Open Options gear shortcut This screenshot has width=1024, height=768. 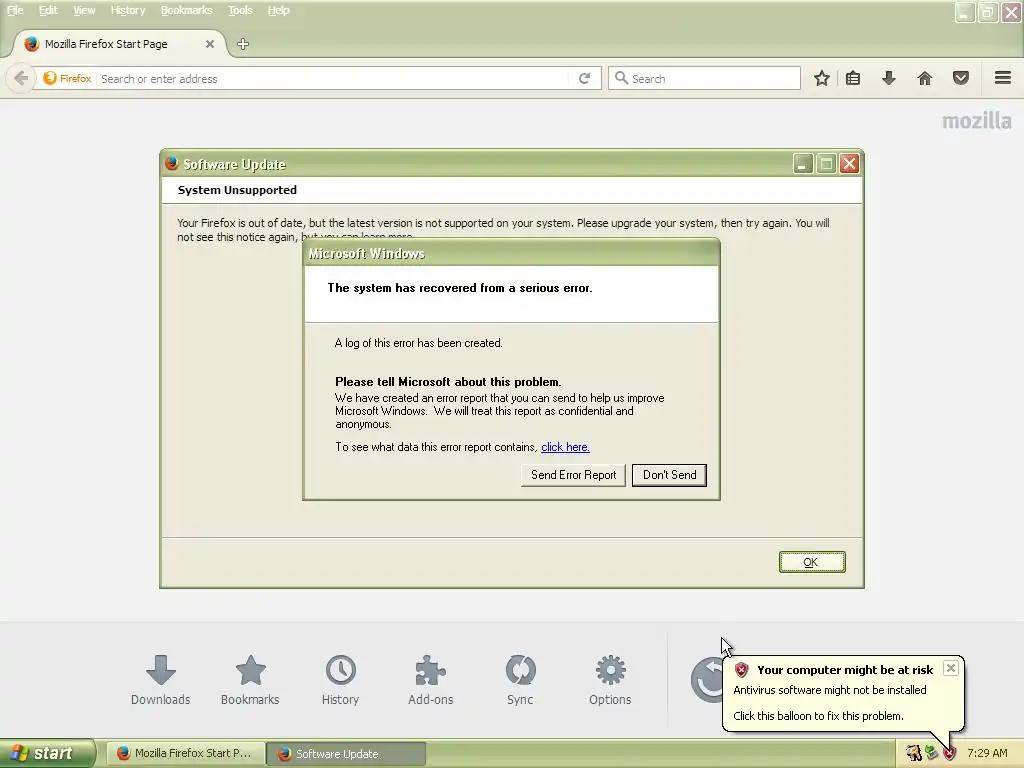[x=610, y=680]
